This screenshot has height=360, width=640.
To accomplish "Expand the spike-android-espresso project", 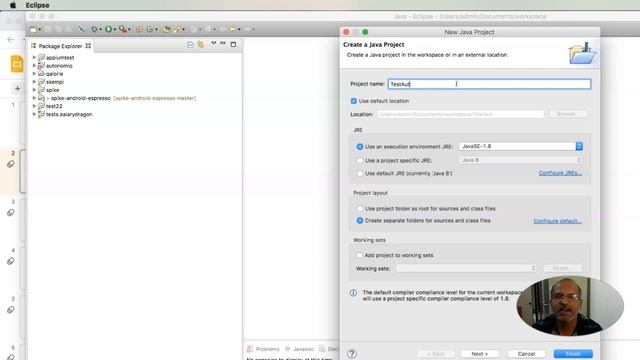I will (34, 98).
